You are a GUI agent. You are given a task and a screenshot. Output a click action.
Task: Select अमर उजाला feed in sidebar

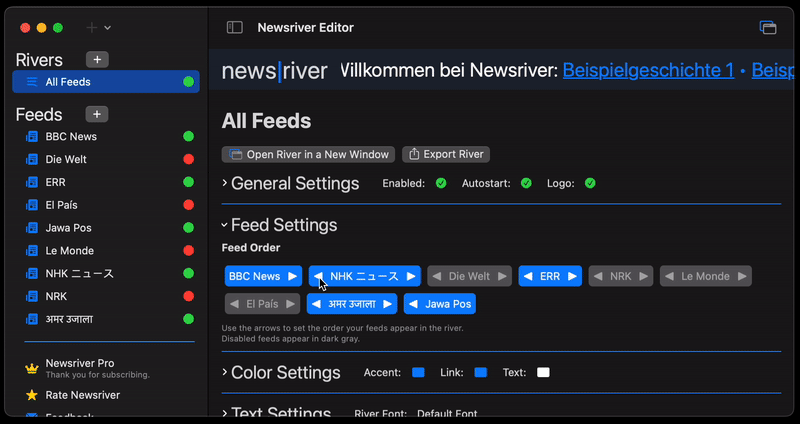pyautogui.click(x=106, y=319)
